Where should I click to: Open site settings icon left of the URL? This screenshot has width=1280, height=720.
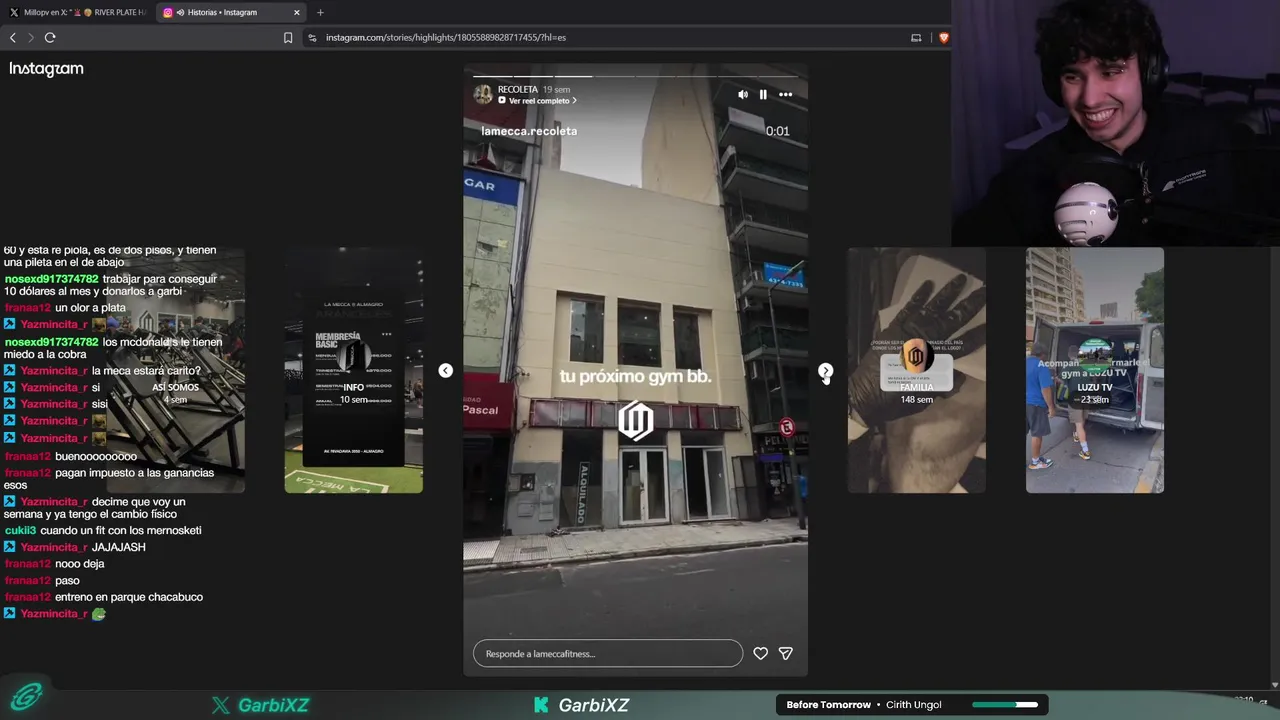(x=313, y=37)
